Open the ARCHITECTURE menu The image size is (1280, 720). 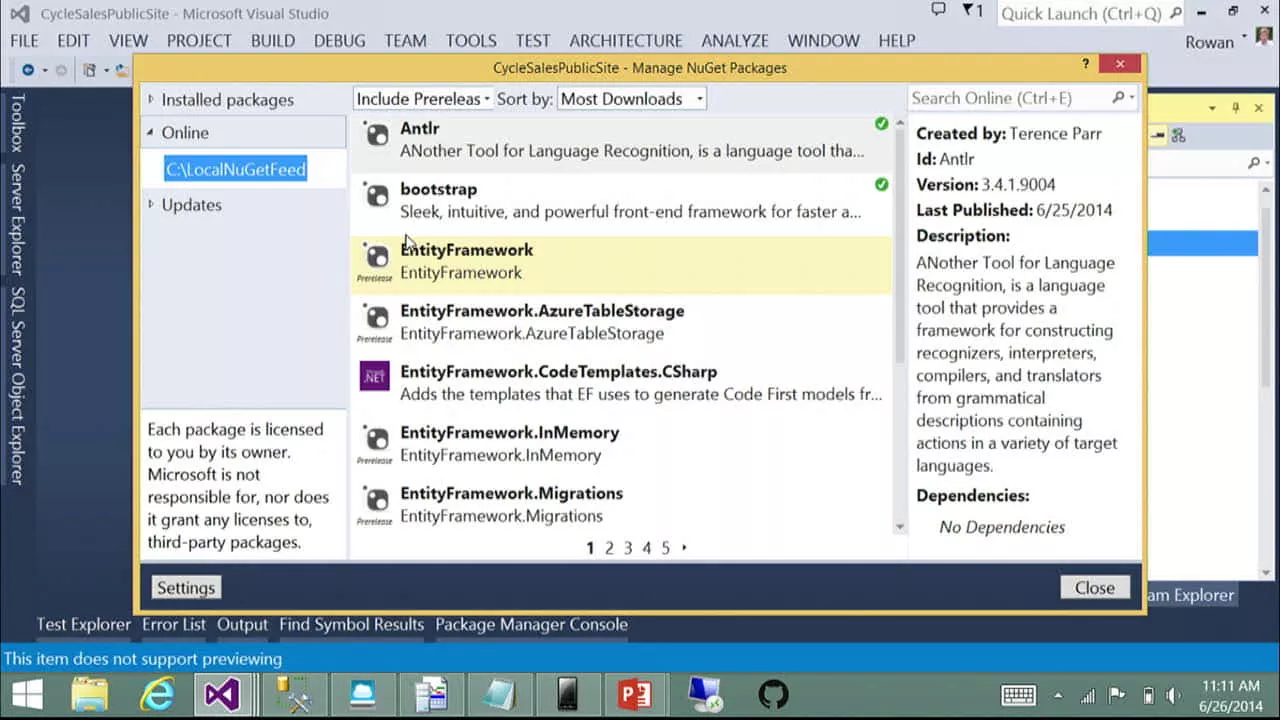point(626,40)
